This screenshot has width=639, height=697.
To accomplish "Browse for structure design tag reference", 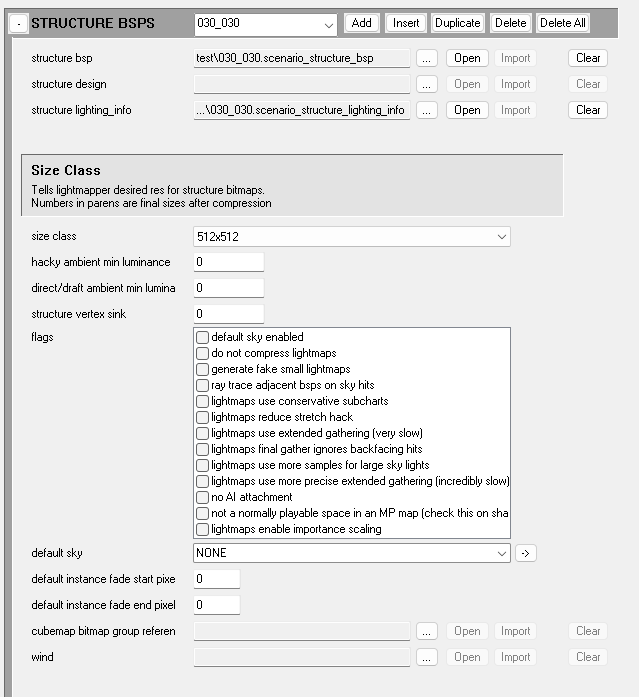I will click(x=427, y=84).
